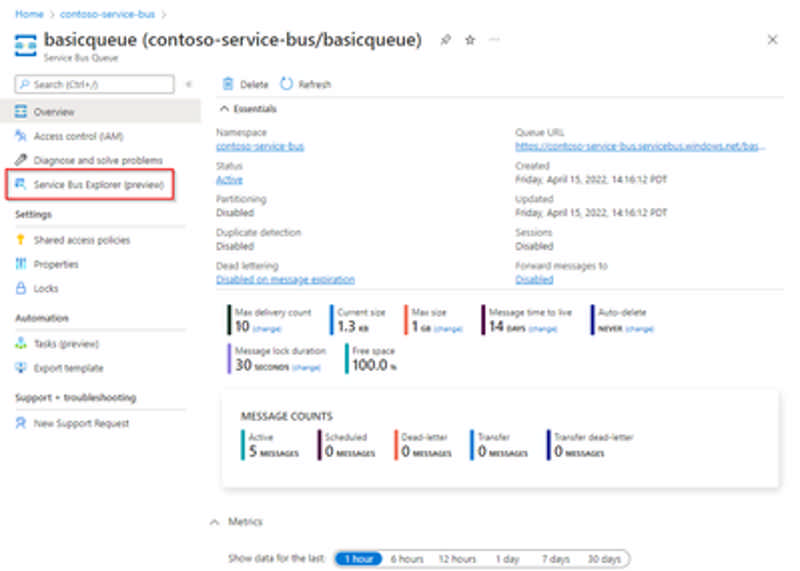Click the Overview menu icon

pyautogui.click(x=21, y=111)
